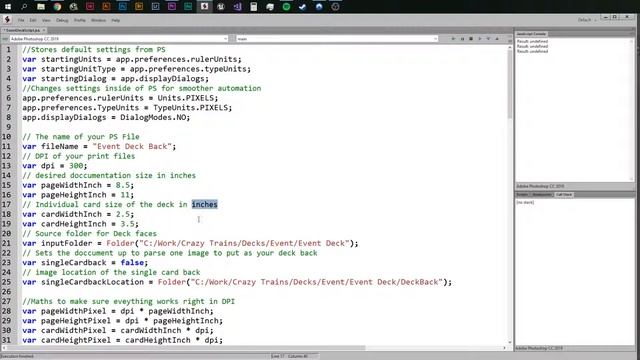640x360 pixels.
Task: Click the Stop script button
Action: [471, 39]
